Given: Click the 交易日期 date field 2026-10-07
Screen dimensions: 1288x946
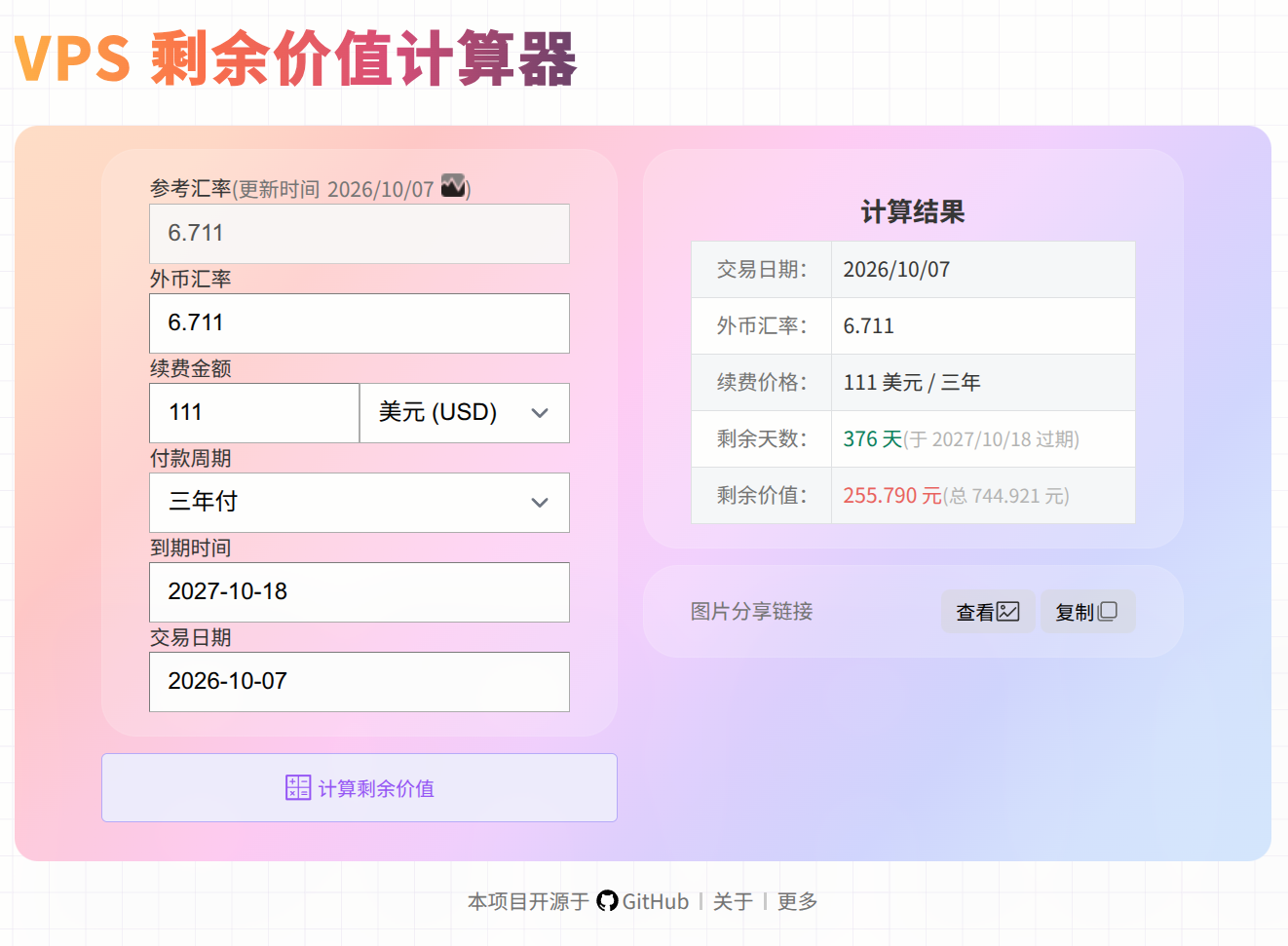Looking at the screenshot, I should [x=360, y=682].
